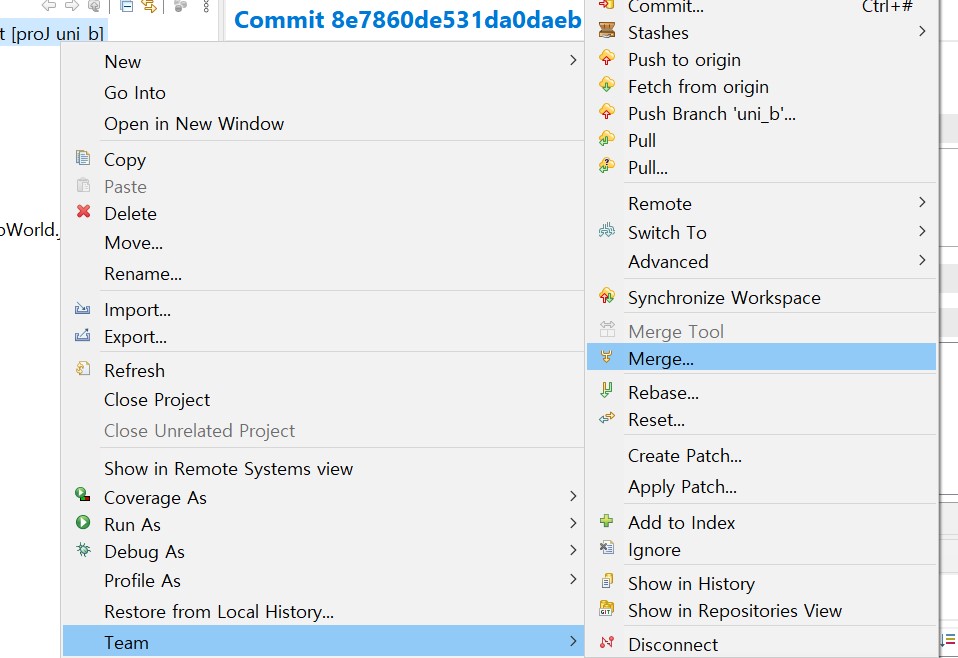Expand the Debug As submenu arrow
This screenshot has width=958, height=658.
click(573, 550)
